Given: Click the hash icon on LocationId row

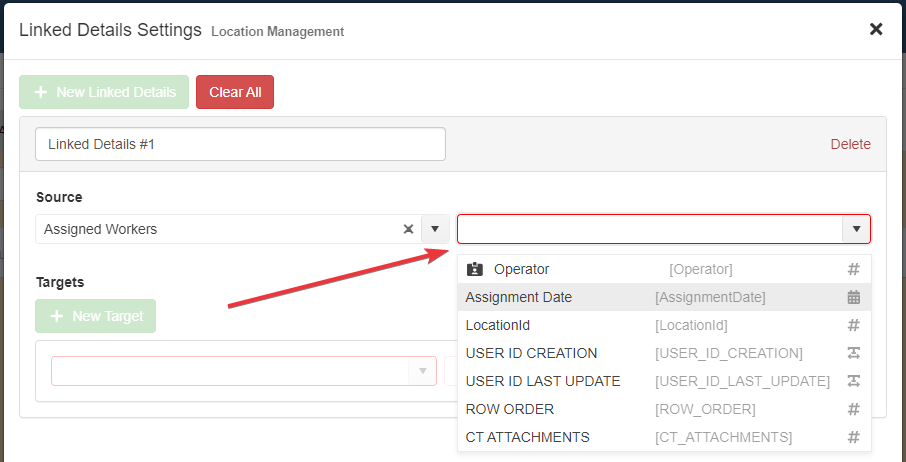Looking at the screenshot, I should pos(853,325).
